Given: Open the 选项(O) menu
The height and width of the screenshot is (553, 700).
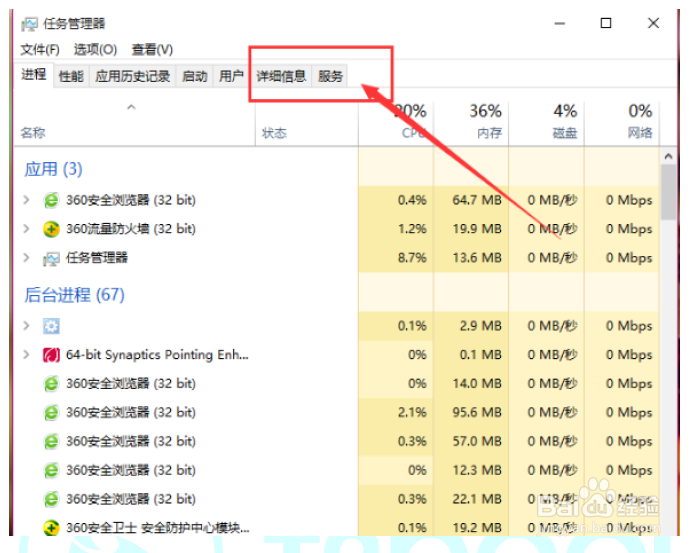Looking at the screenshot, I should [95, 49].
